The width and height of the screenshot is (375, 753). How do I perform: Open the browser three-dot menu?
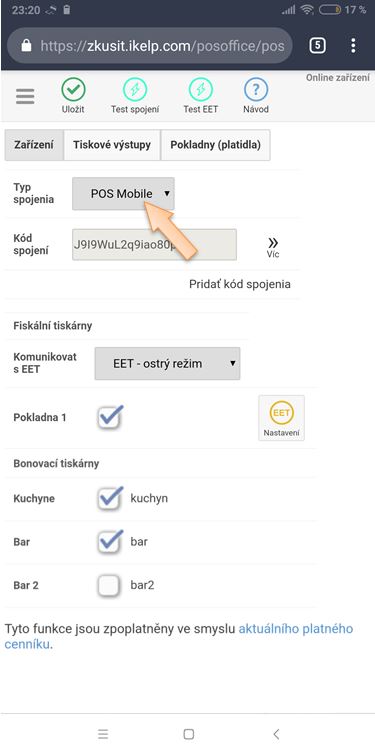click(x=353, y=46)
